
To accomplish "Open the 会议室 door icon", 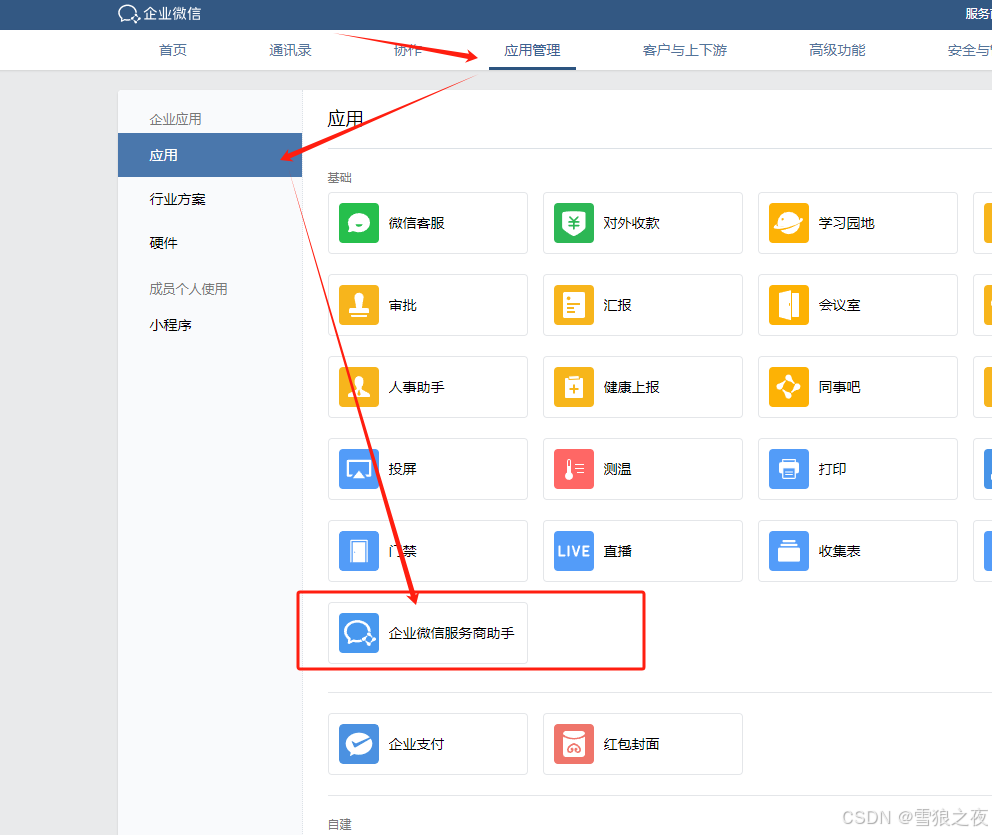I will point(789,305).
